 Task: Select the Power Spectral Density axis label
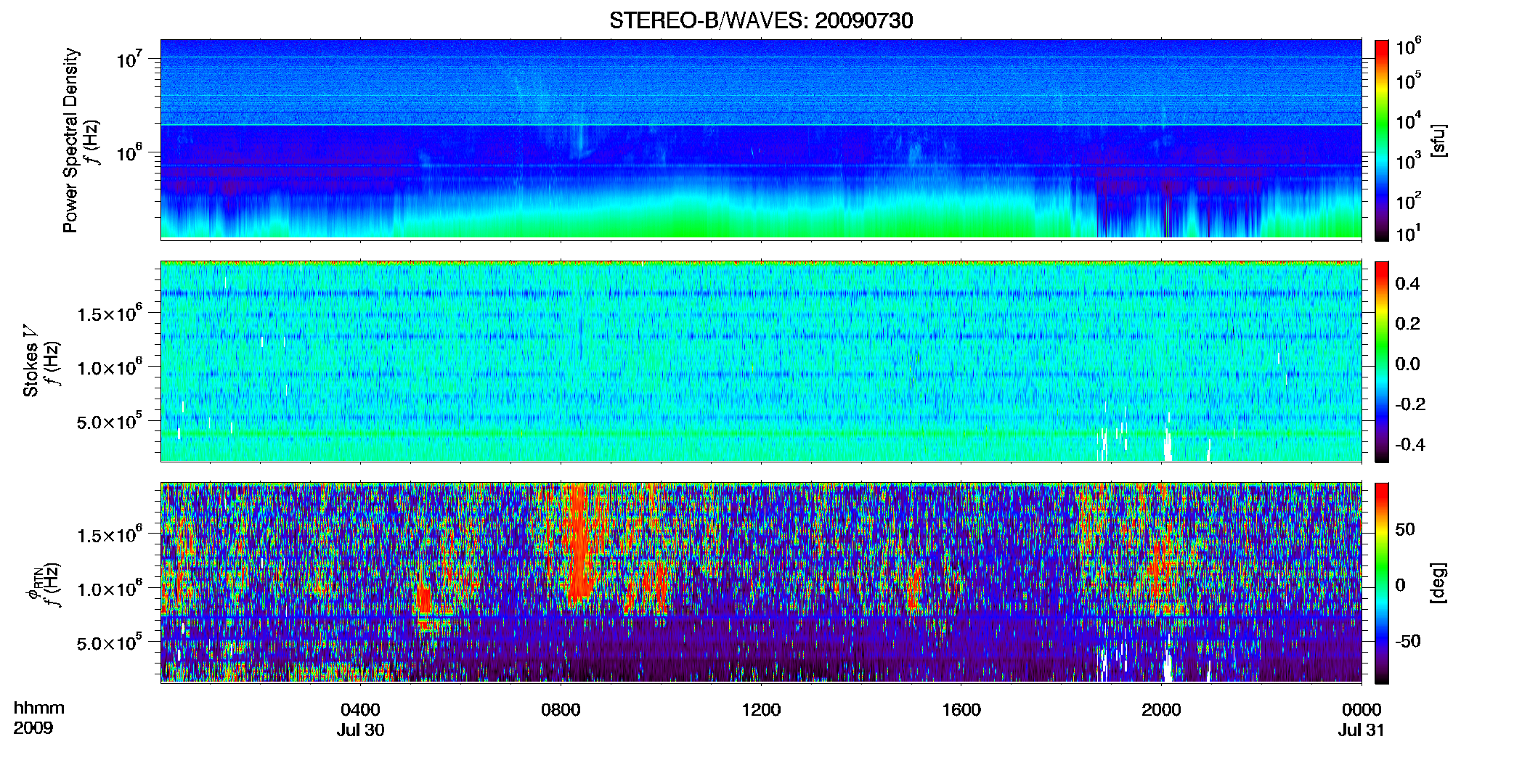click(70, 140)
